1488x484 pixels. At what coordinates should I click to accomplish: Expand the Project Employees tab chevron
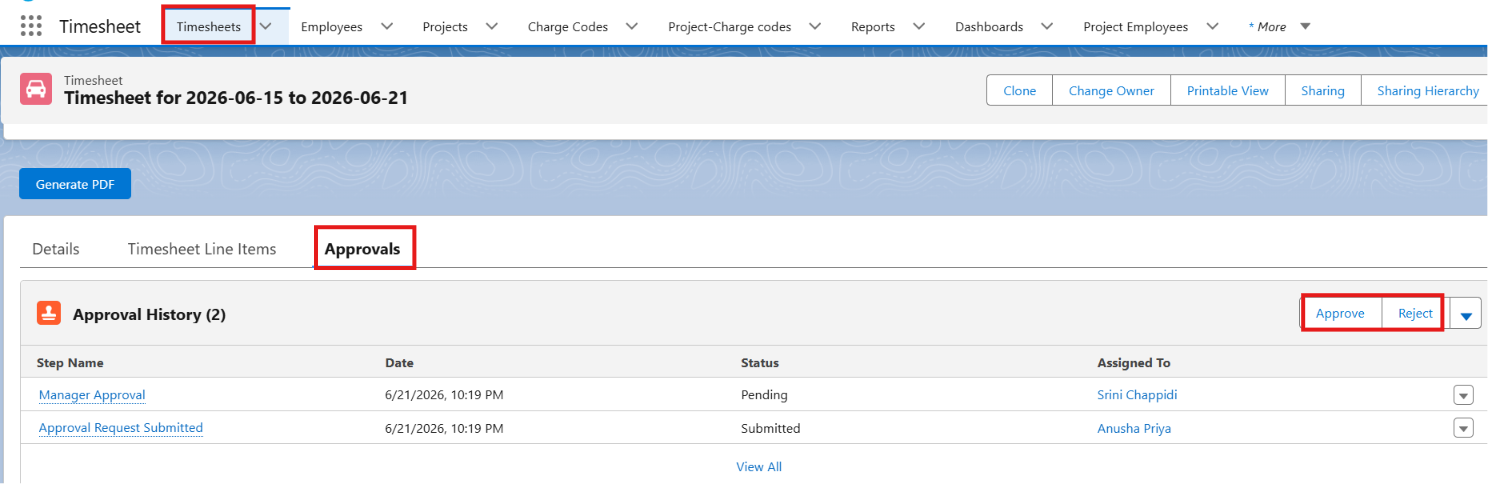coord(1212,26)
